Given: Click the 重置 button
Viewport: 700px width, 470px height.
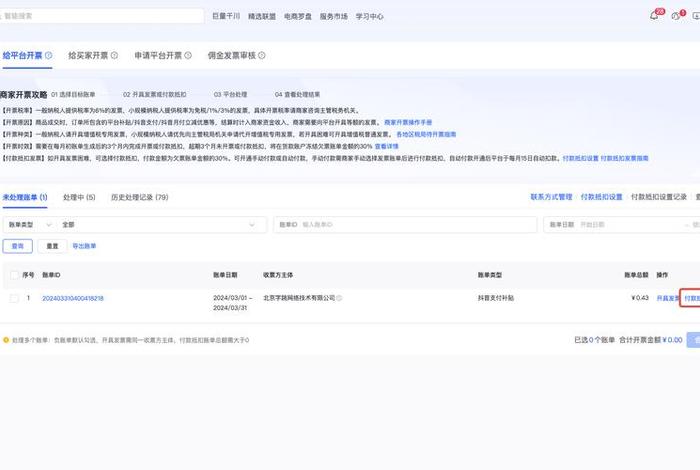Looking at the screenshot, I should coord(52,246).
